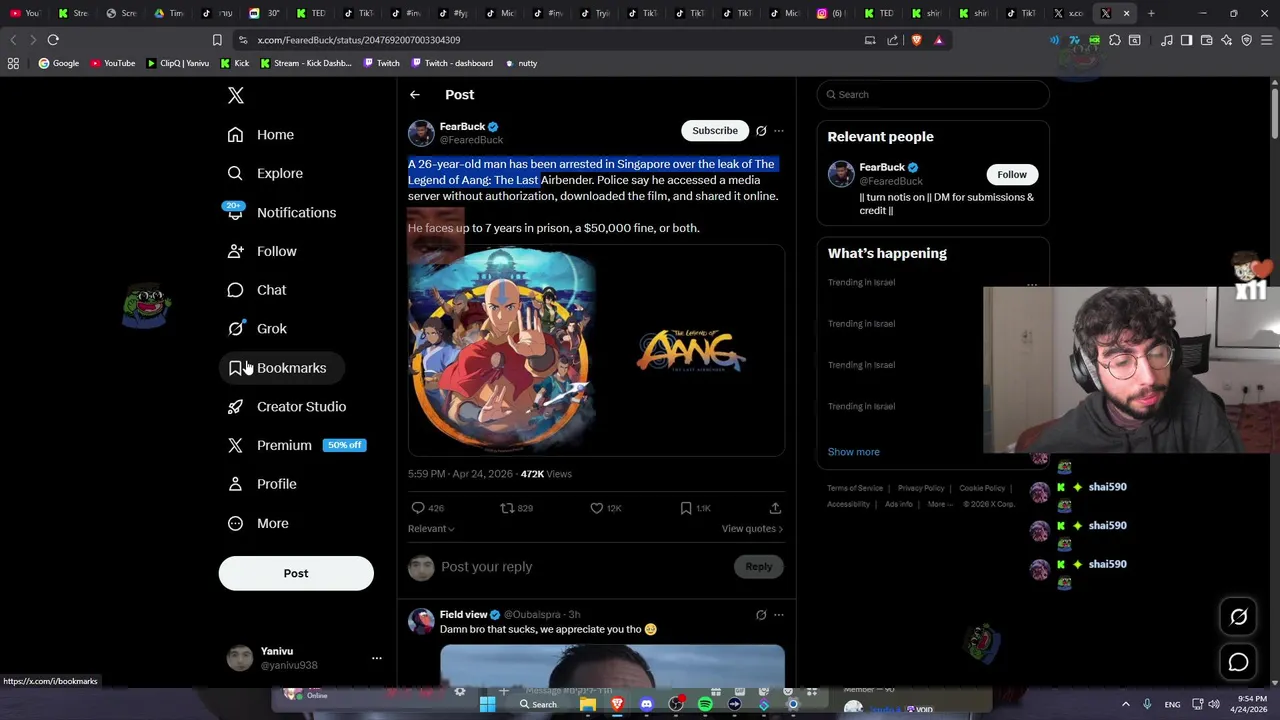
Task: Go to Profile in sidebar
Action: click(262, 484)
